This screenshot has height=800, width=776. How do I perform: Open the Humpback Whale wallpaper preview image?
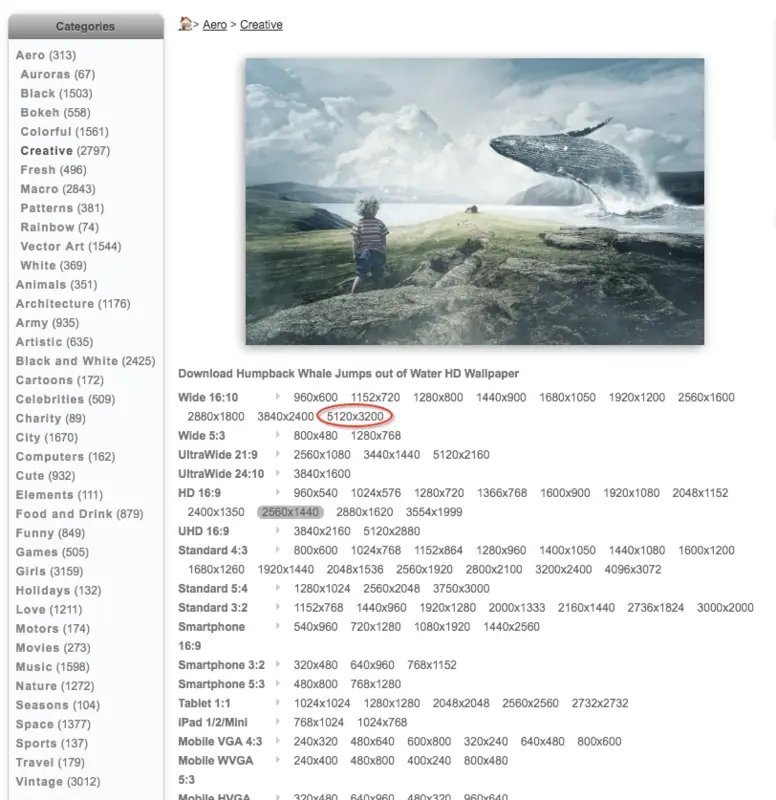click(x=474, y=202)
